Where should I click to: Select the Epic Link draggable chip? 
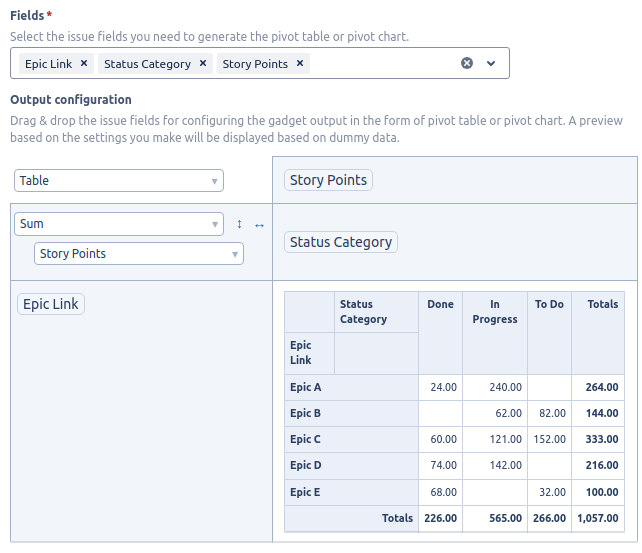click(x=51, y=304)
